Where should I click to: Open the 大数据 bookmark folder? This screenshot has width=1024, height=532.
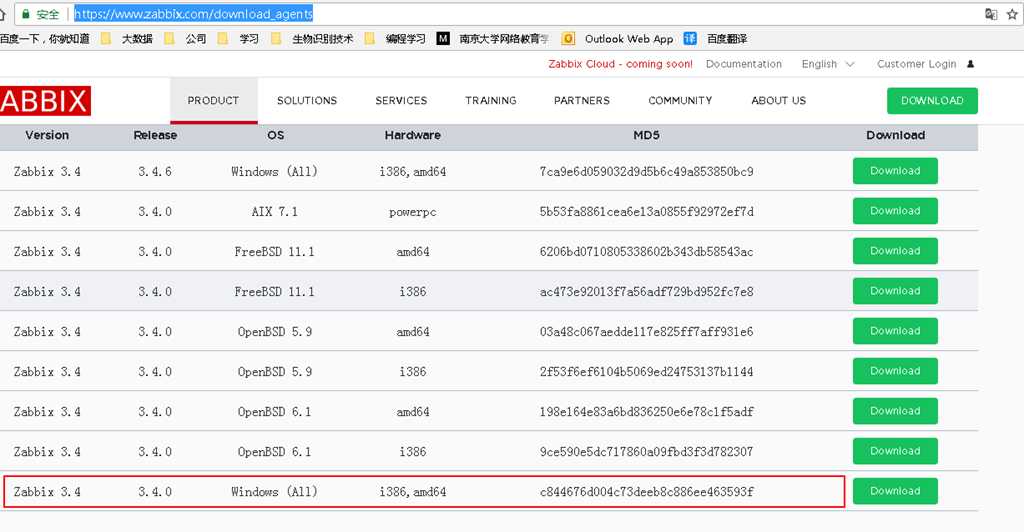(x=127, y=39)
